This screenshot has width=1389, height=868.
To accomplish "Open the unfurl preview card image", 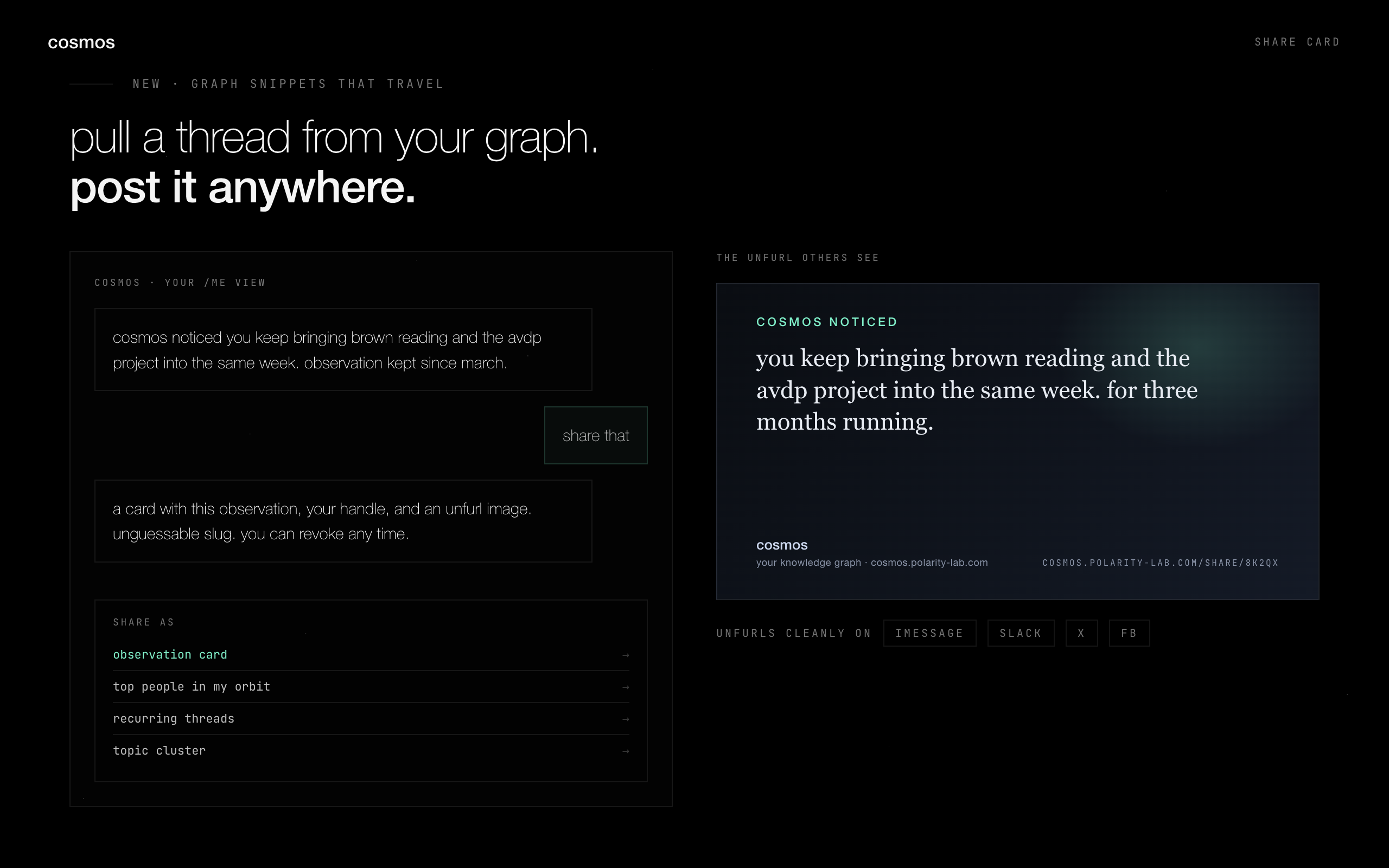I will point(1017,442).
